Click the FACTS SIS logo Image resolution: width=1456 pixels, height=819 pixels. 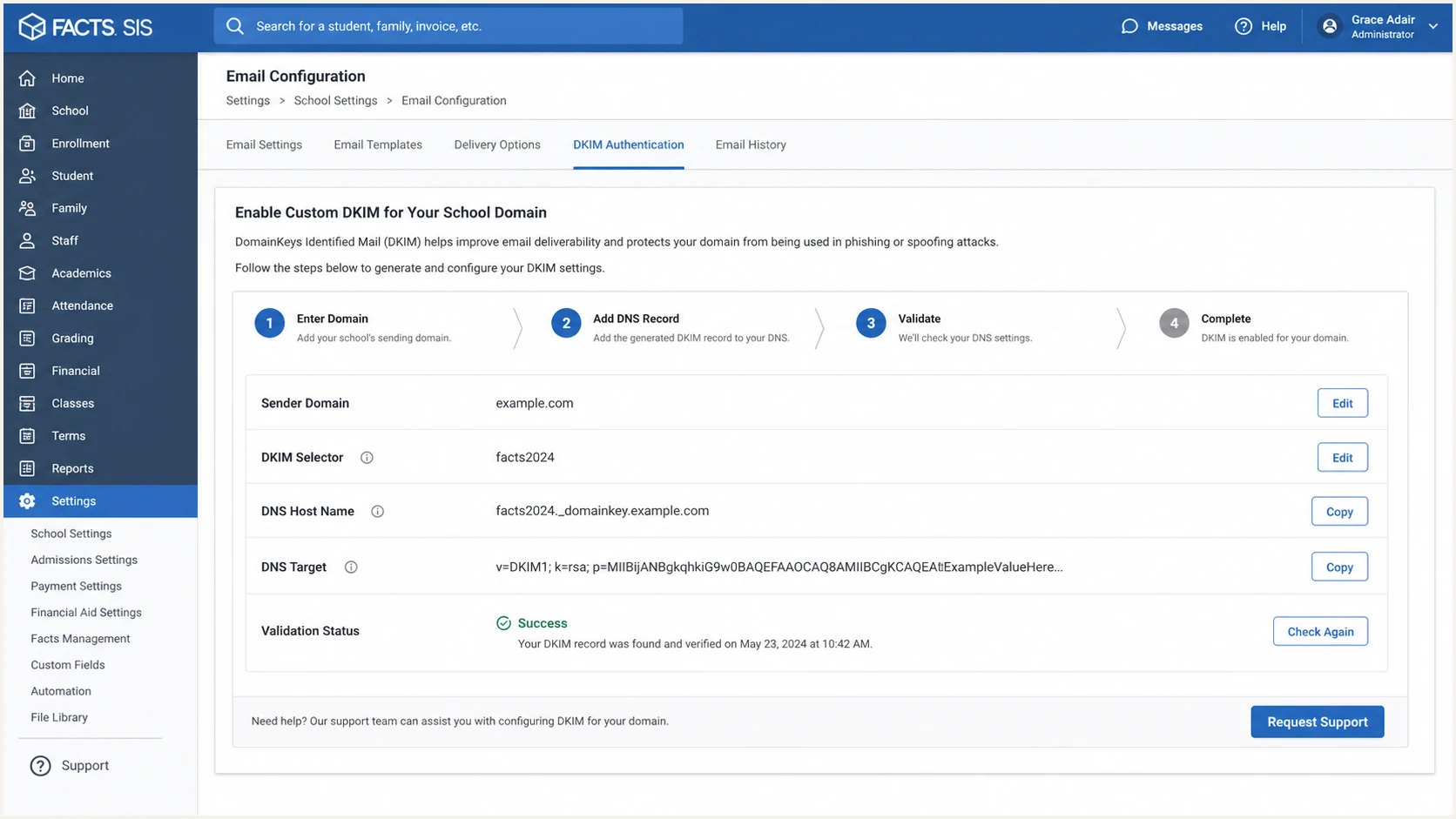(85, 27)
